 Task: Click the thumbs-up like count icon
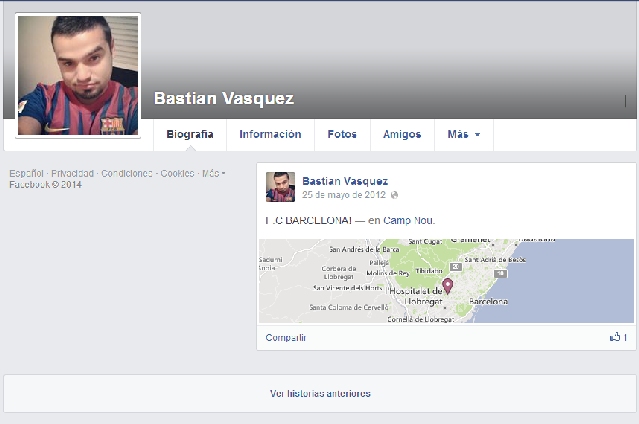coord(615,337)
